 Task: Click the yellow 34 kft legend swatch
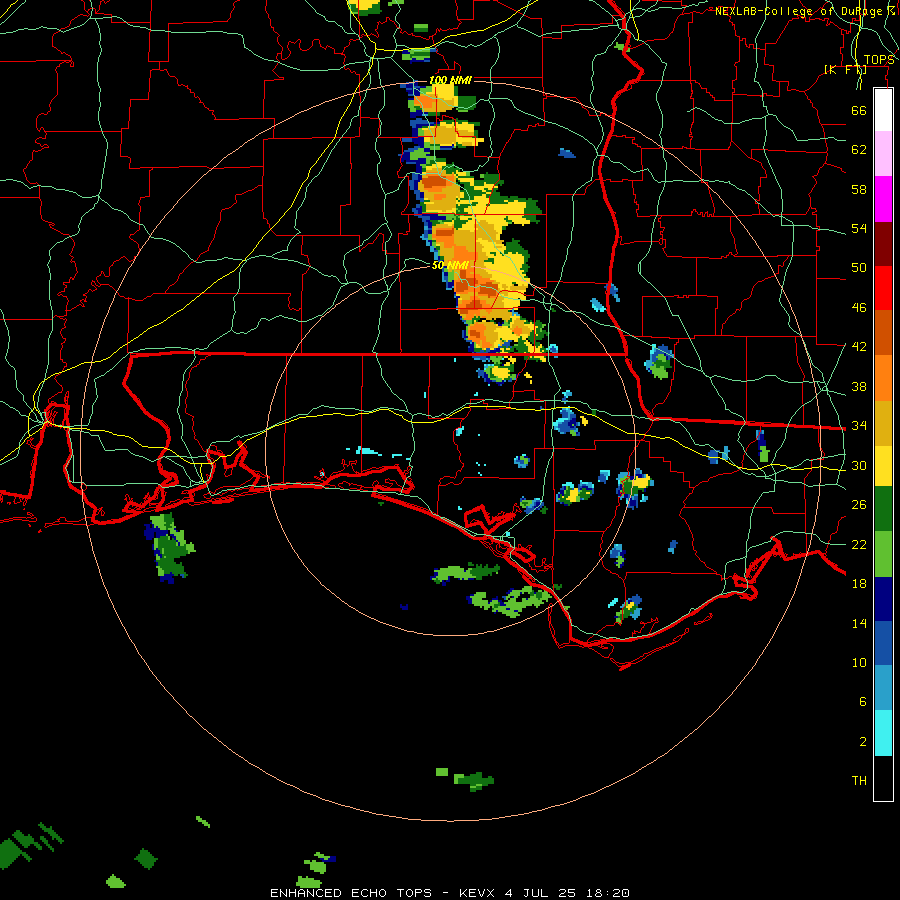[883, 465]
